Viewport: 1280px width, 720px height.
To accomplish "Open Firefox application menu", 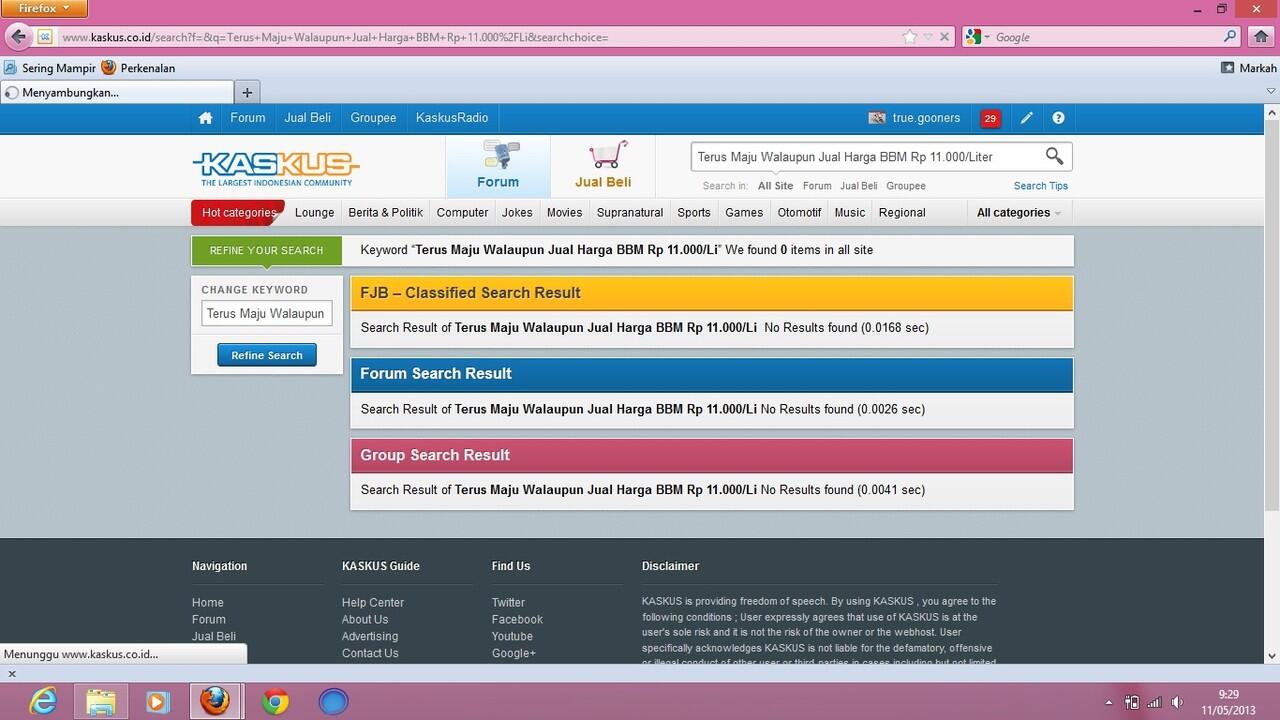I will point(44,9).
